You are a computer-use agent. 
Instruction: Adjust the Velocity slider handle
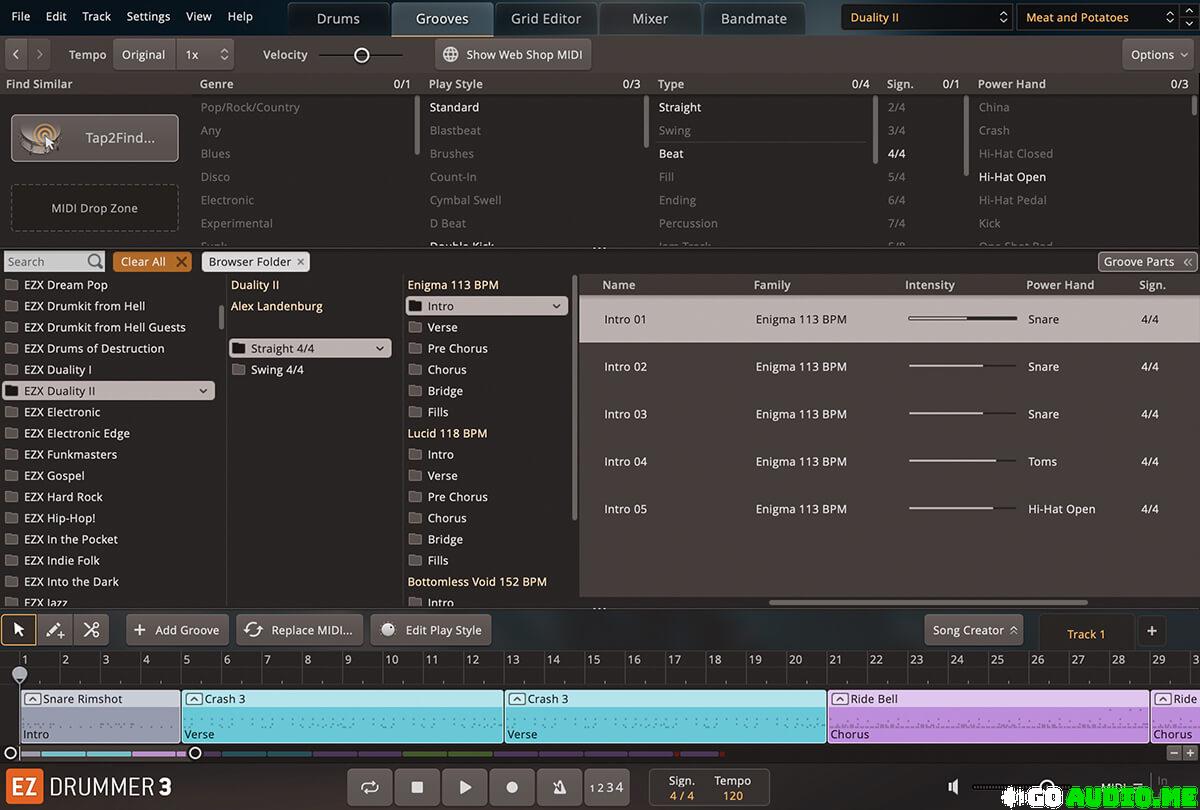[x=362, y=55]
